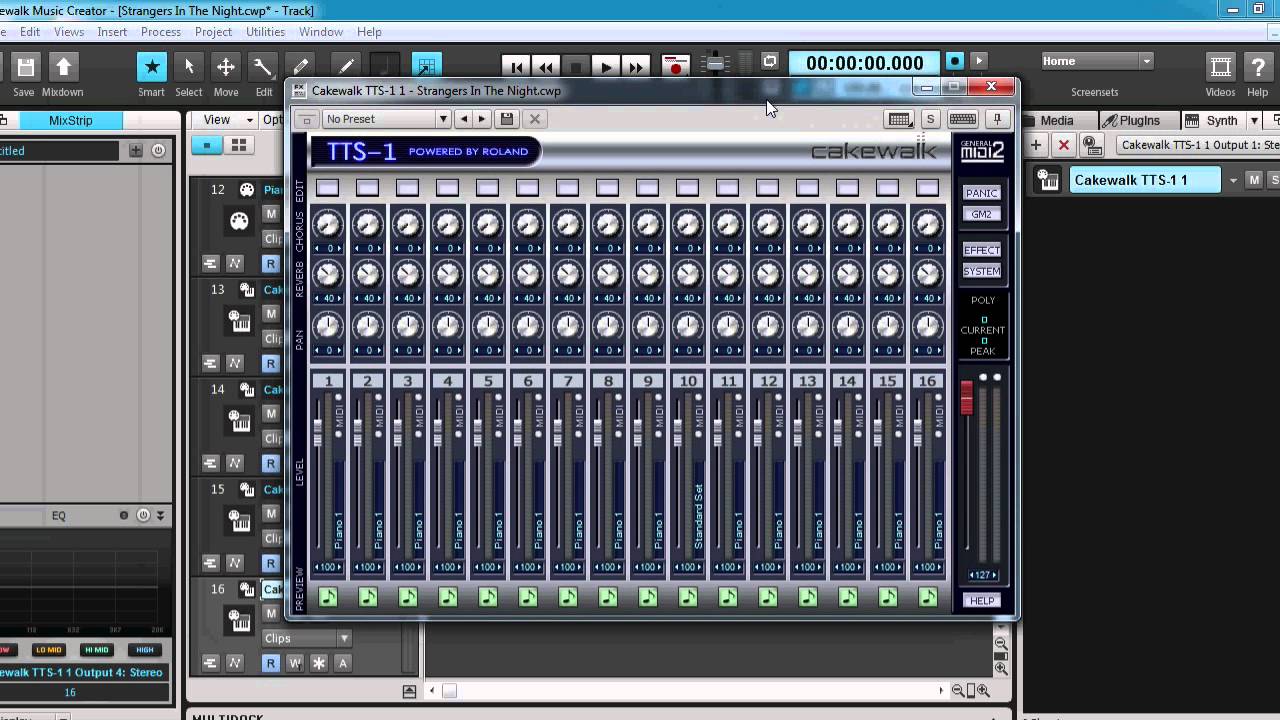Click the TTS-1 HELP button
The image size is (1280, 720).
(981, 601)
